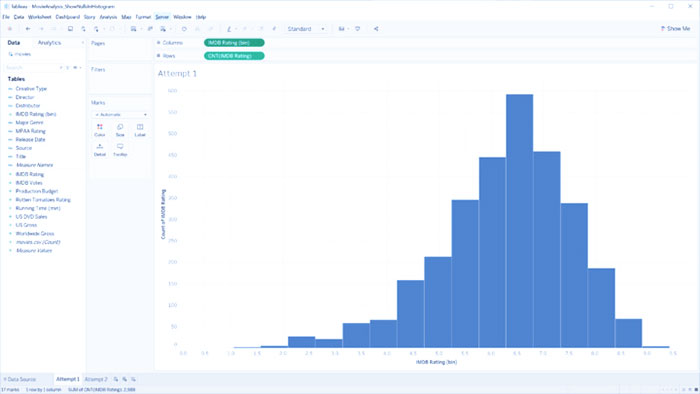Open the Show/Hide Cards dropdown arrow
The image size is (700, 394).
[348, 29]
